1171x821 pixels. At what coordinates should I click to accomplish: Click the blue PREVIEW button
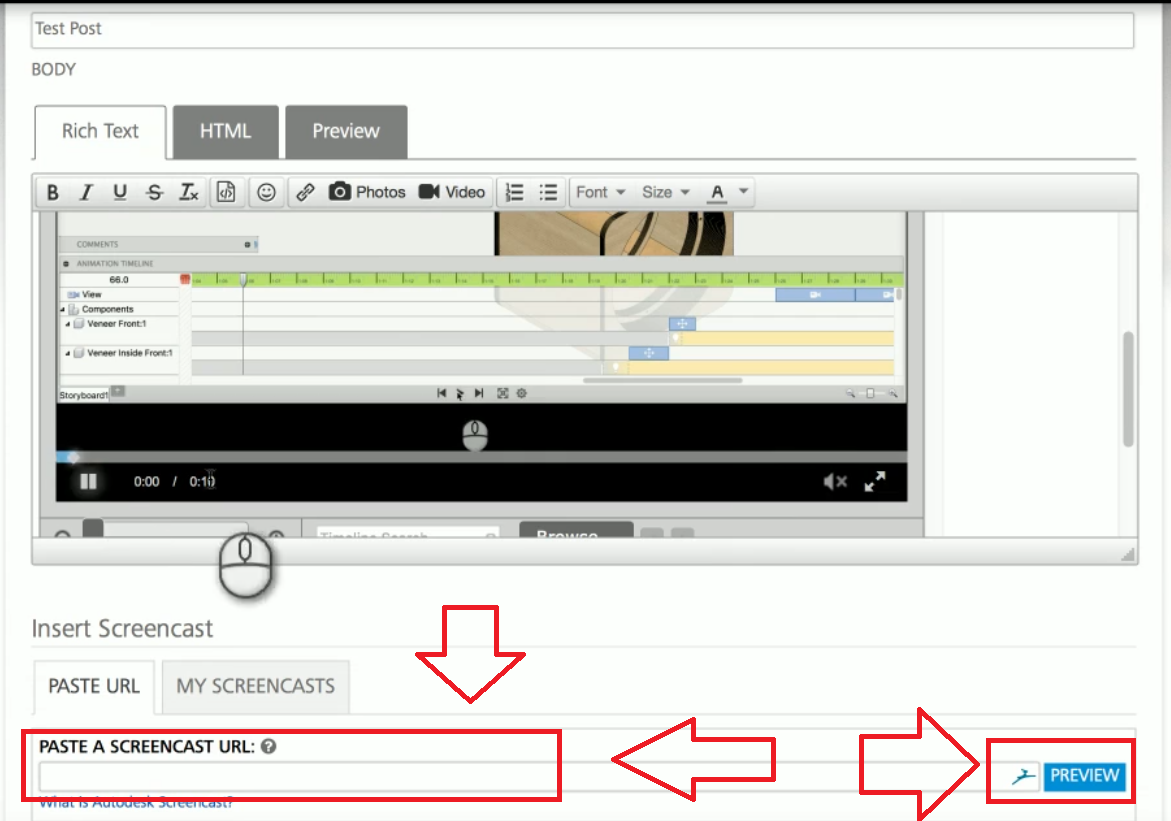1084,775
